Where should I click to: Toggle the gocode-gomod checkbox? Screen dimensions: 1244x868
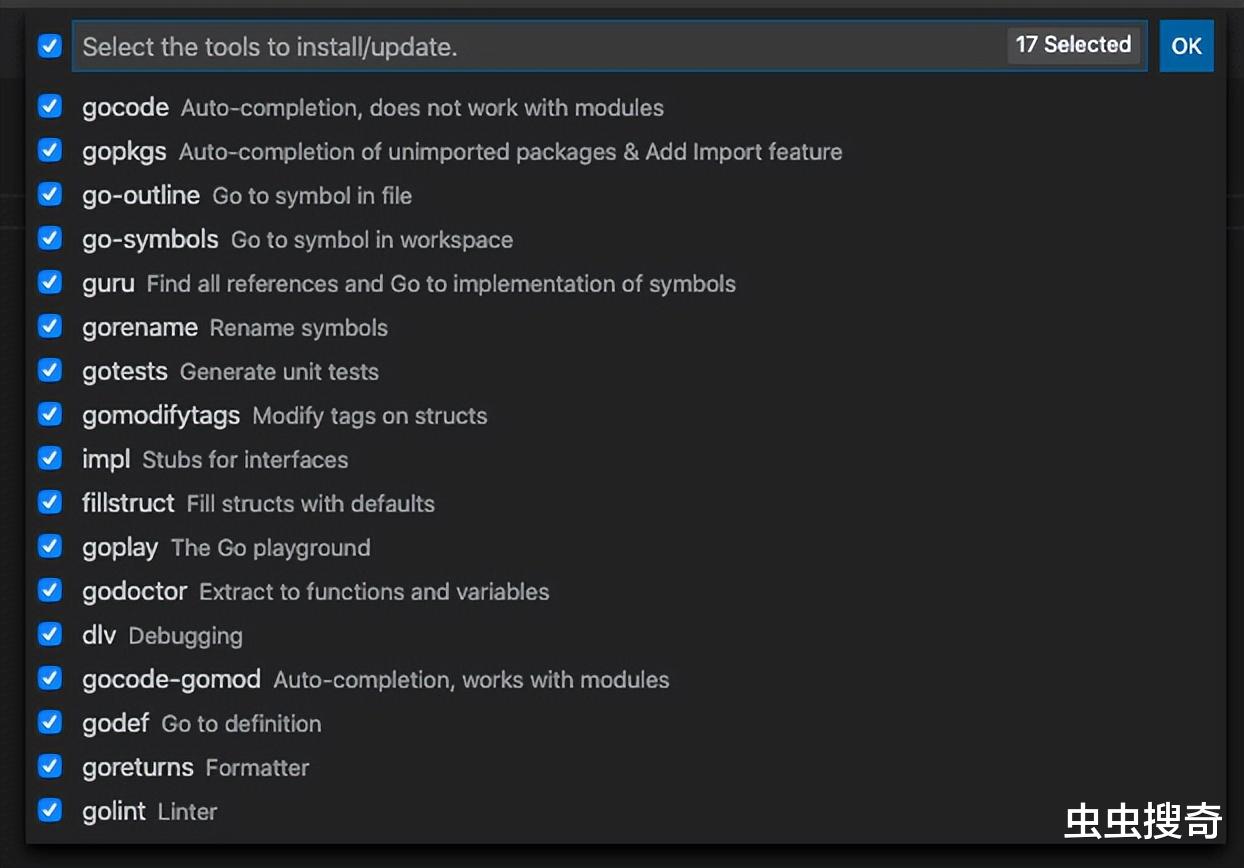[x=50, y=678]
